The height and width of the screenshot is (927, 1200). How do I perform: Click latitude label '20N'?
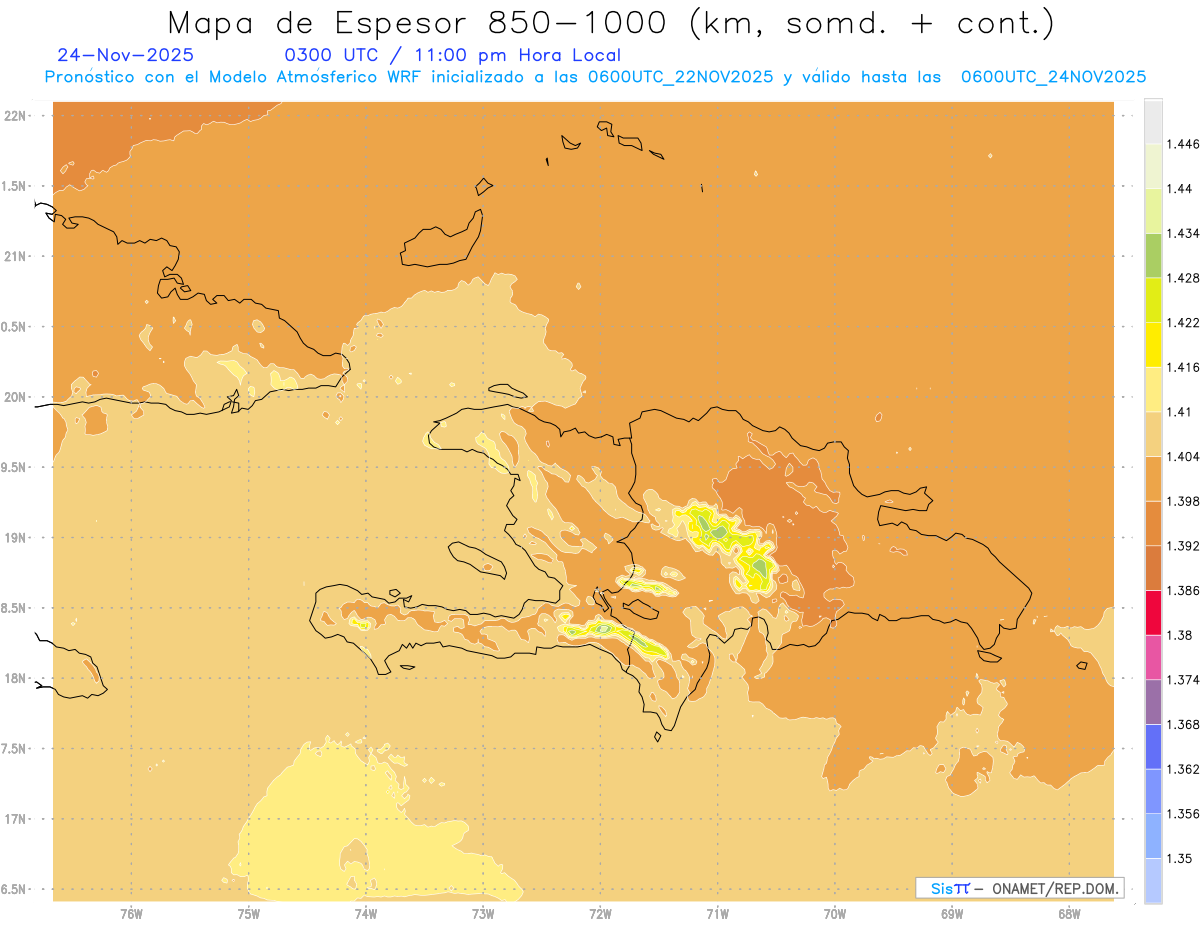coord(16,397)
